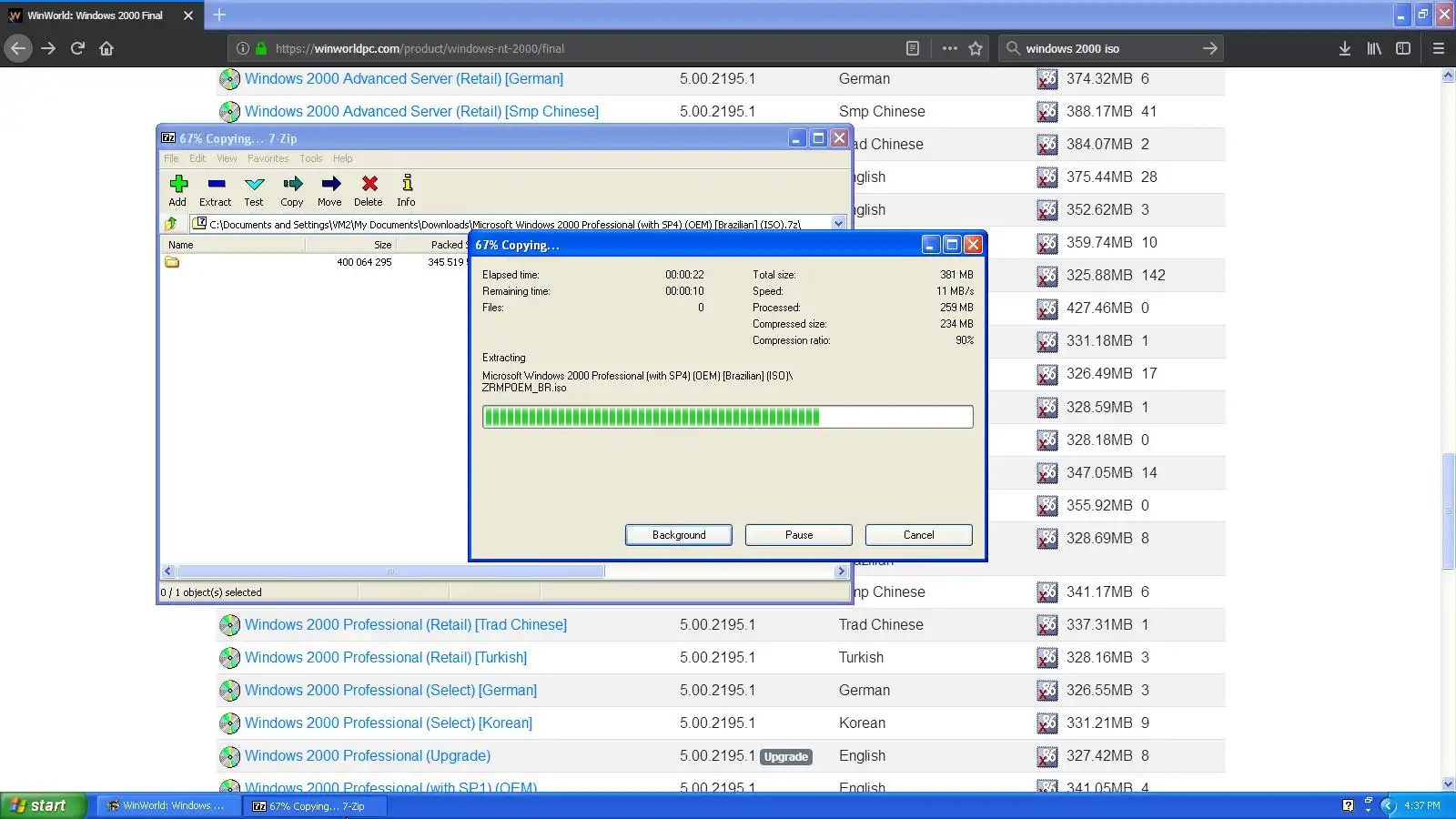Bookmark this page with the star icon
Viewport: 1456px width, 819px height.
976,48
